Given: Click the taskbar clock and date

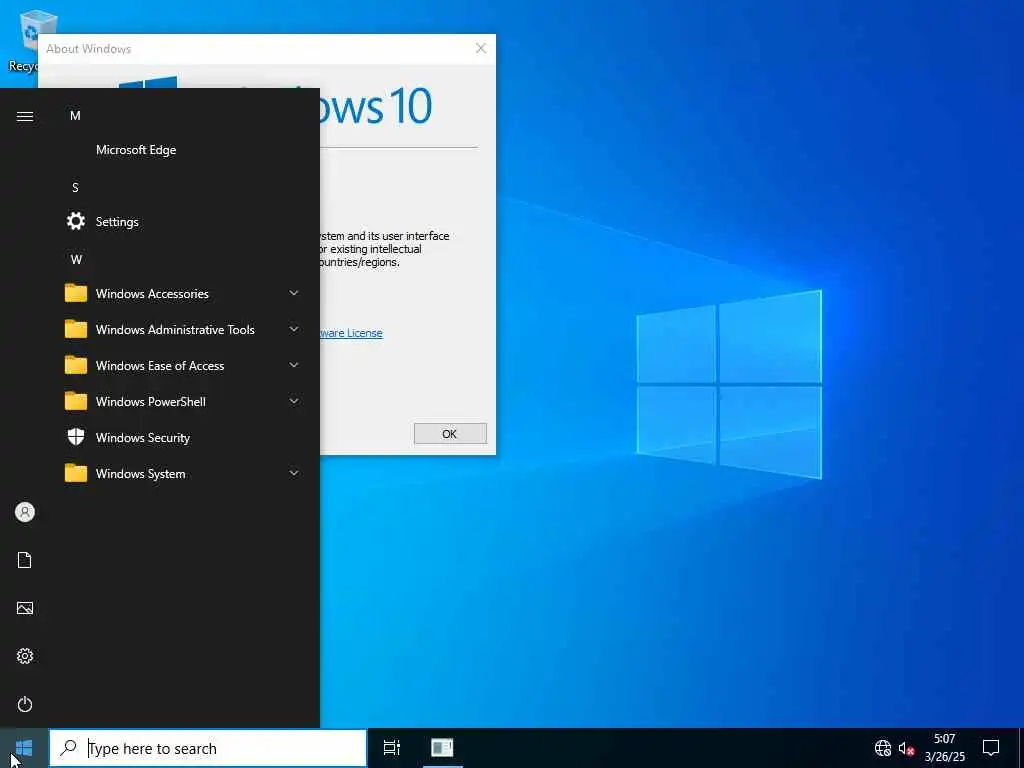Looking at the screenshot, I should (x=944, y=748).
